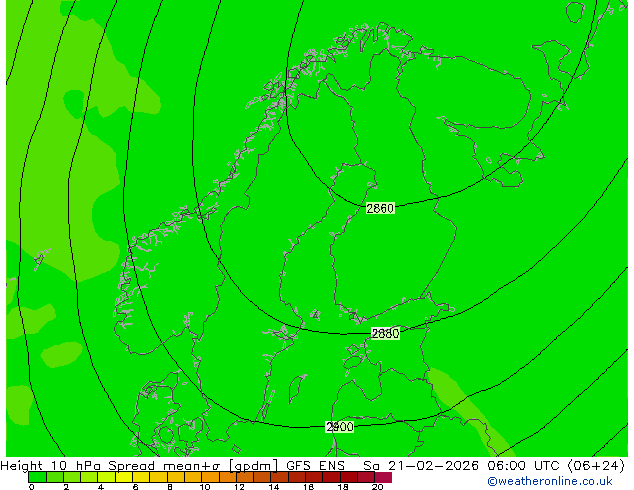Click the orange legend swatch after 10
The image size is (634, 490).
click(210, 477)
